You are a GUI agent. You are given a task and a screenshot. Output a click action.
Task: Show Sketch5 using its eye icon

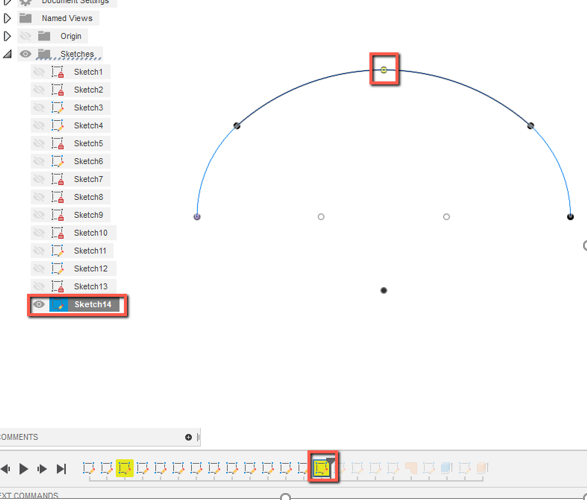point(39,143)
